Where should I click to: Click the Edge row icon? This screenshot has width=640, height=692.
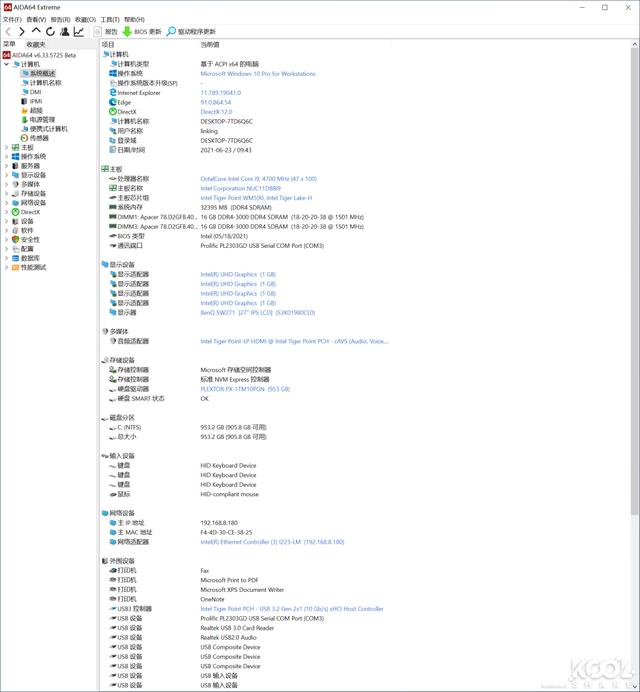click(113, 102)
